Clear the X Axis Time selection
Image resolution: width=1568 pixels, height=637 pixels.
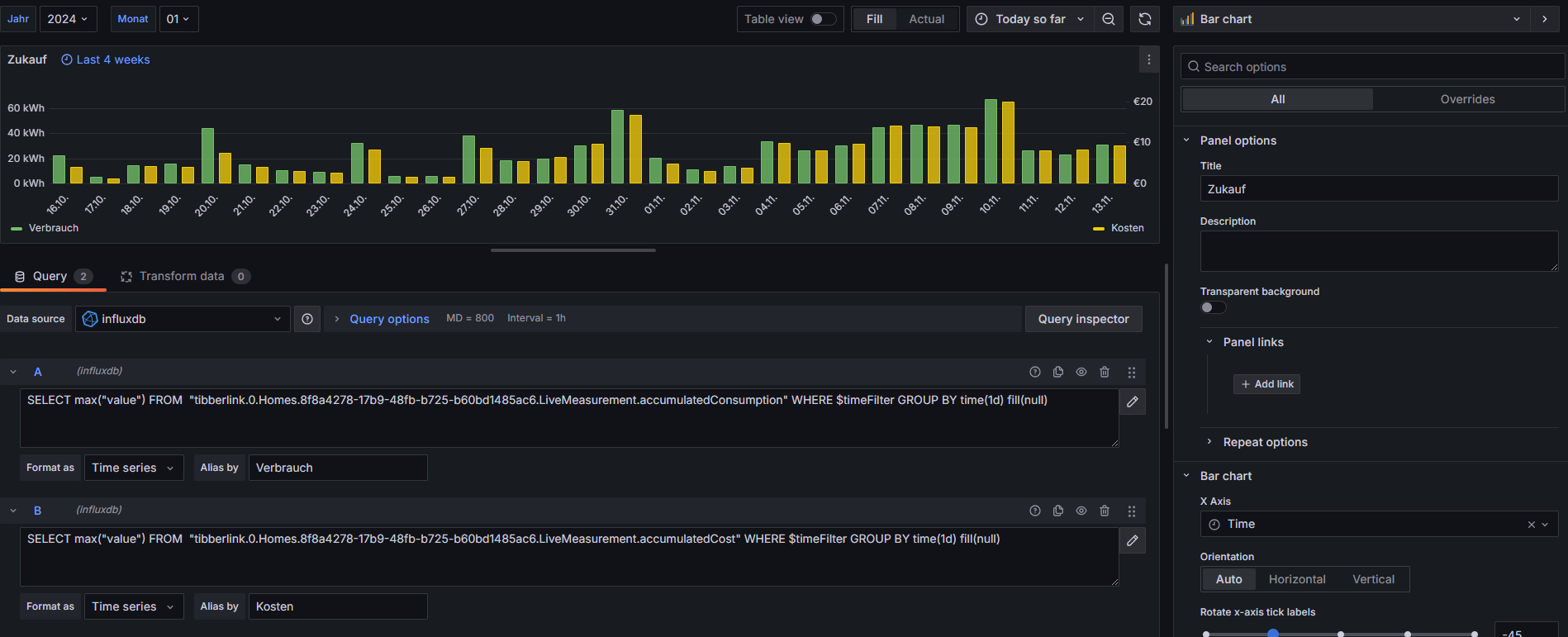tap(1531, 525)
